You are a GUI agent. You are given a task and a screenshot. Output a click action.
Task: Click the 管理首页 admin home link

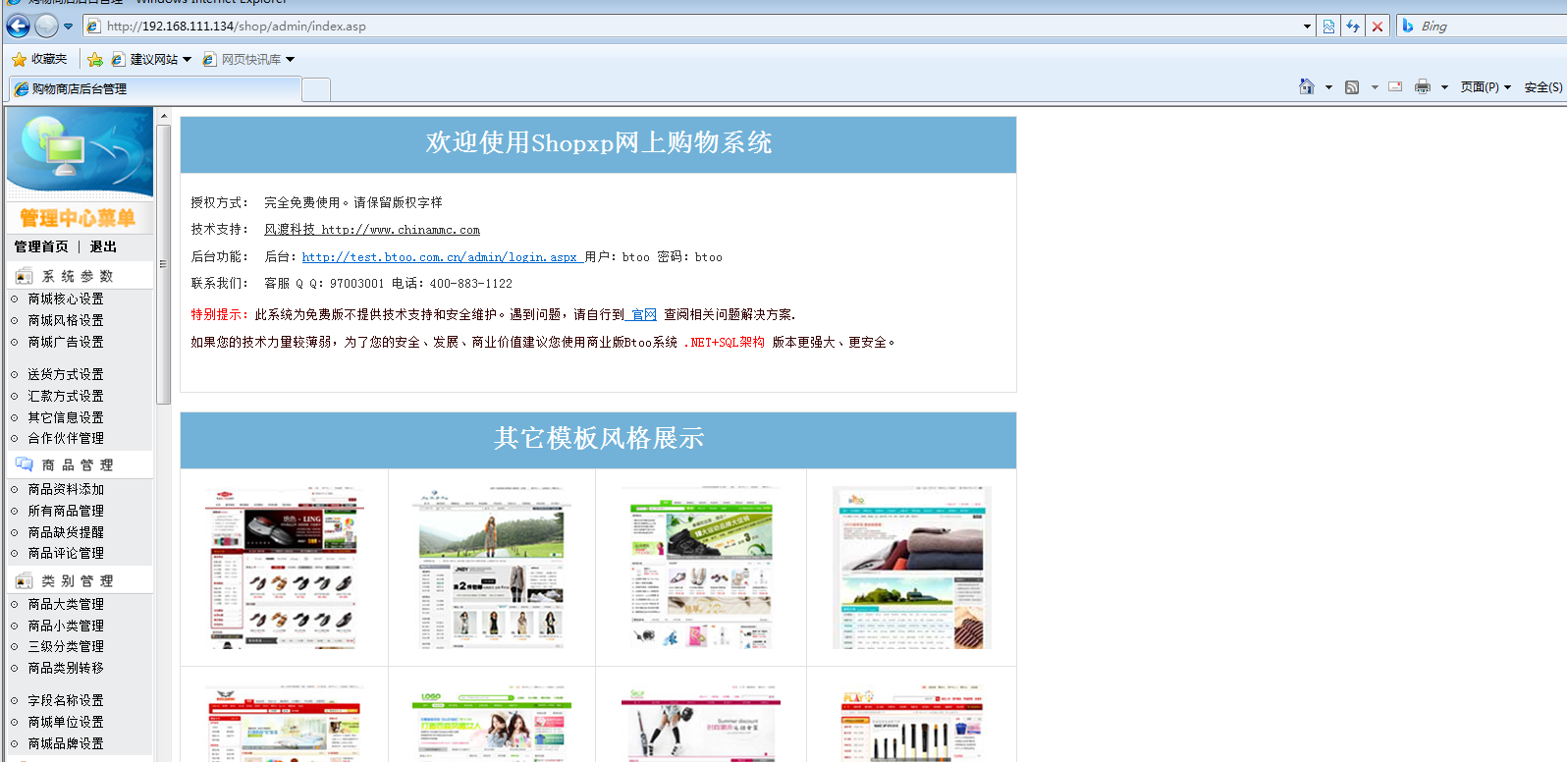[41, 246]
